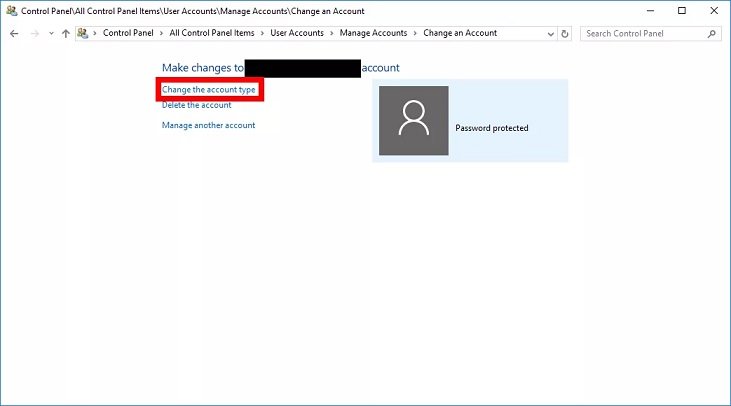Maximize the Control Panel window
Screen dimensions: 731x406
click(681, 10)
